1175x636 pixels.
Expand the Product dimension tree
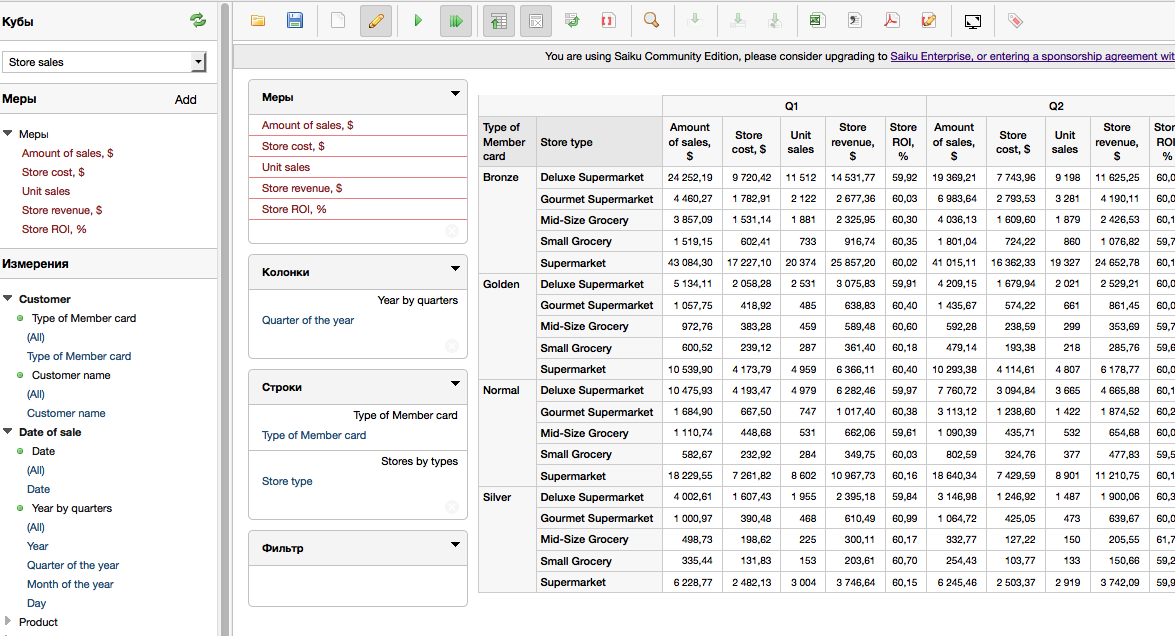click(8, 621)
